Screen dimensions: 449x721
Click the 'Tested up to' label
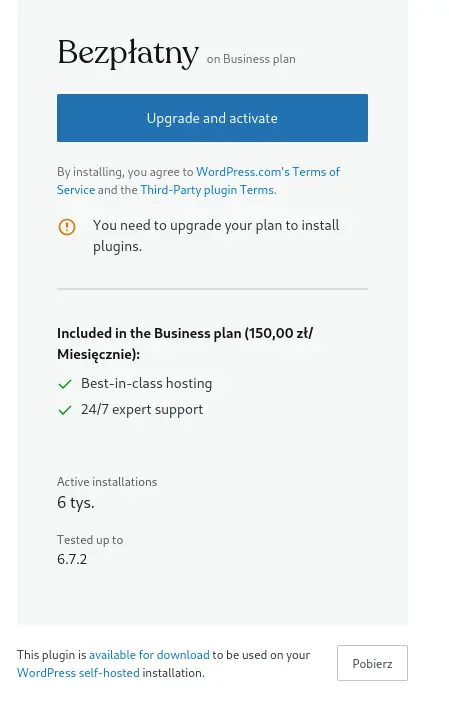90,540
